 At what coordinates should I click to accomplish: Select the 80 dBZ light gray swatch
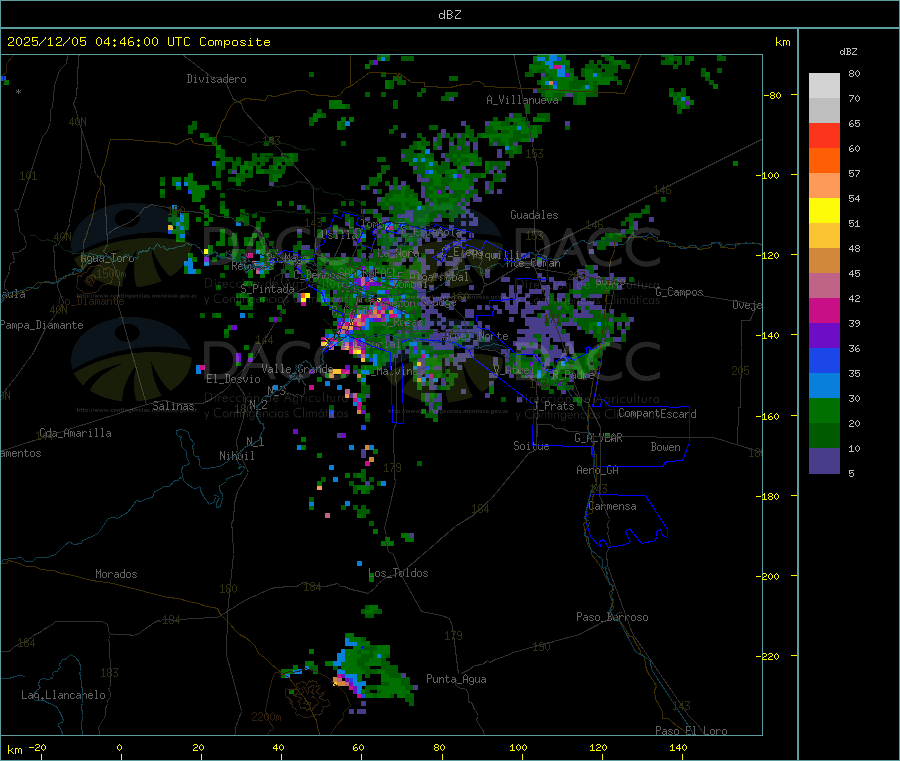point(824,86)
